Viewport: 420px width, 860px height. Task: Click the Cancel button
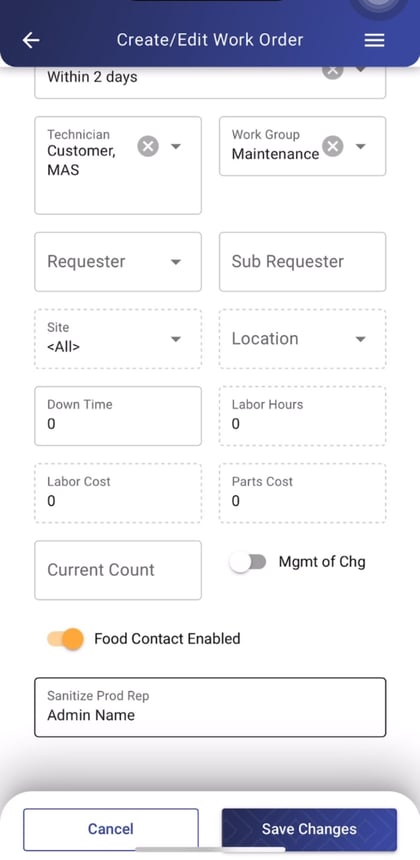click(111, 829)
